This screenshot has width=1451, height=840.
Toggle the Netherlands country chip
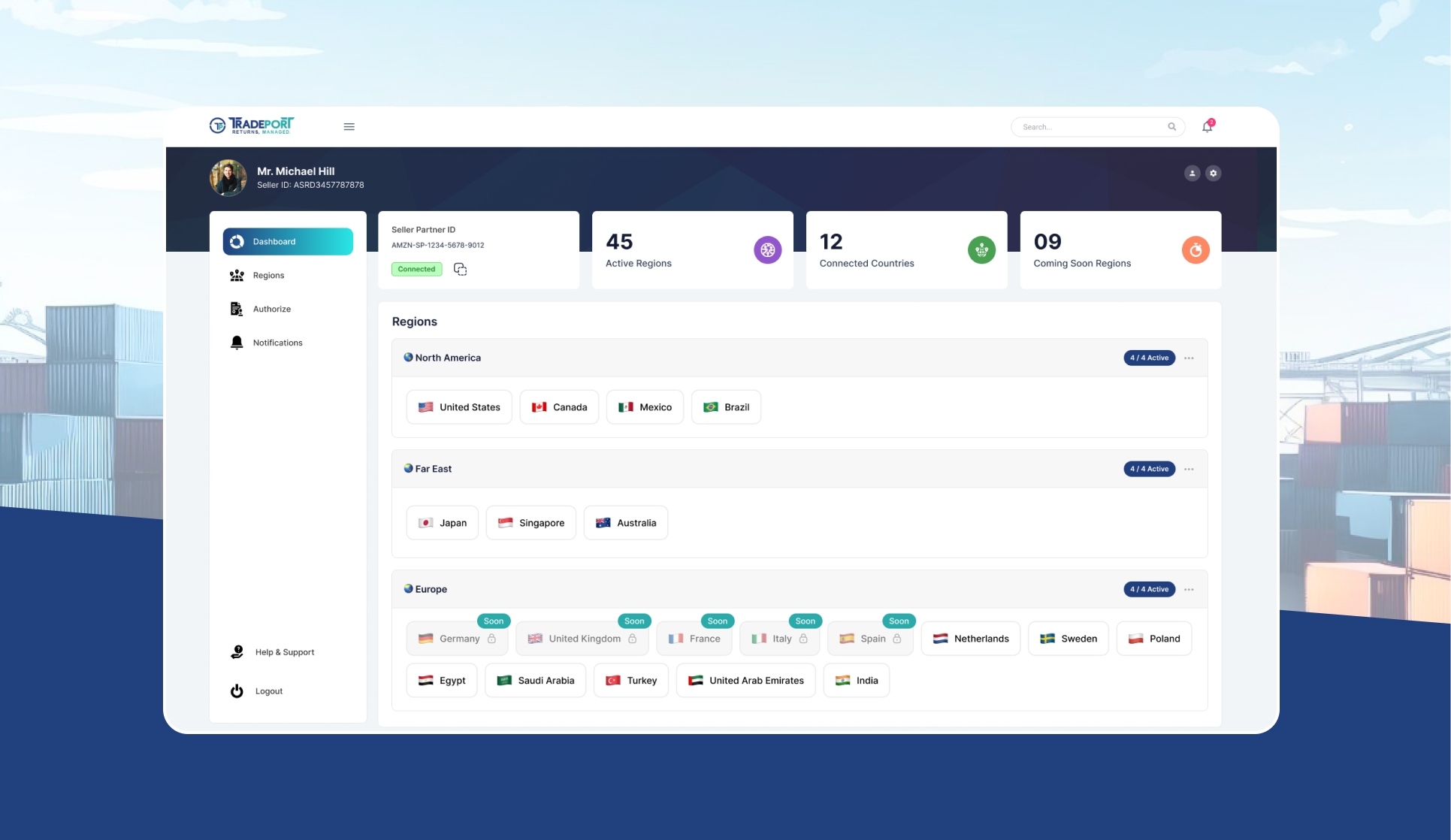[x=970, y=639]
